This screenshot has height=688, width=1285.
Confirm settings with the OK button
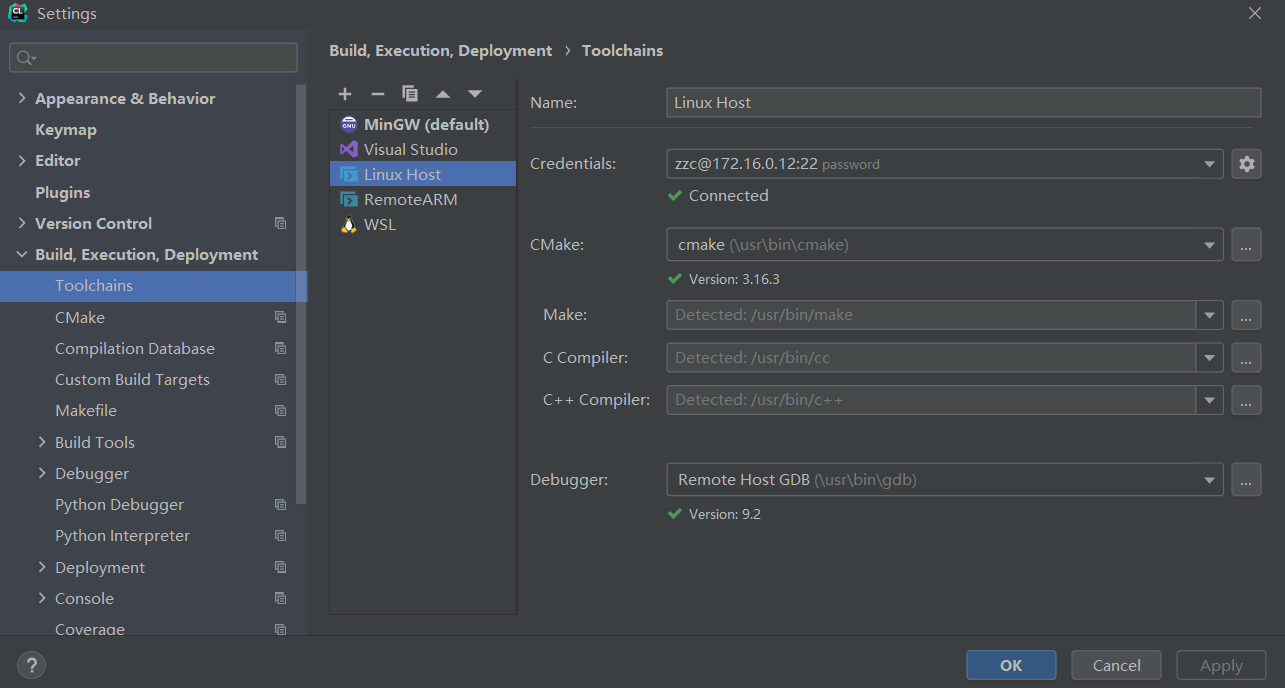1011,665
